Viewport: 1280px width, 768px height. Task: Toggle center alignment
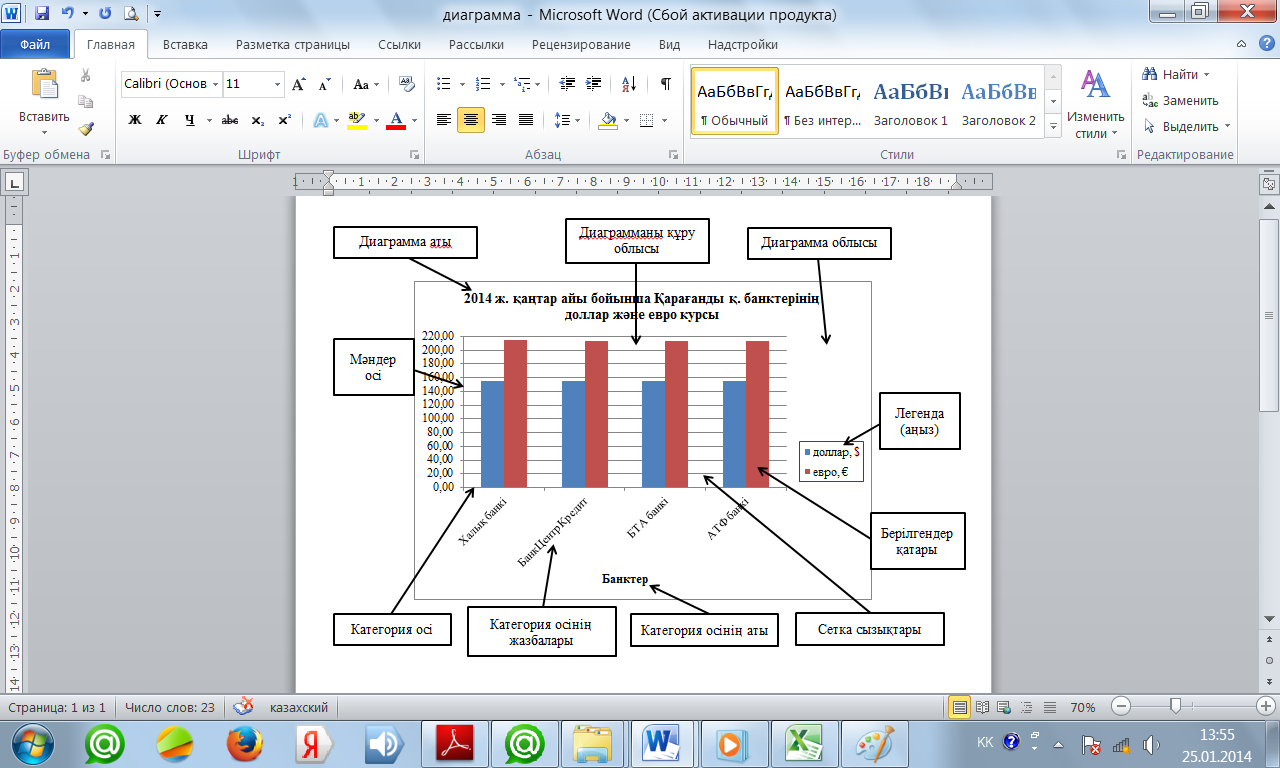pyautogui.click(x=471, y=120)
